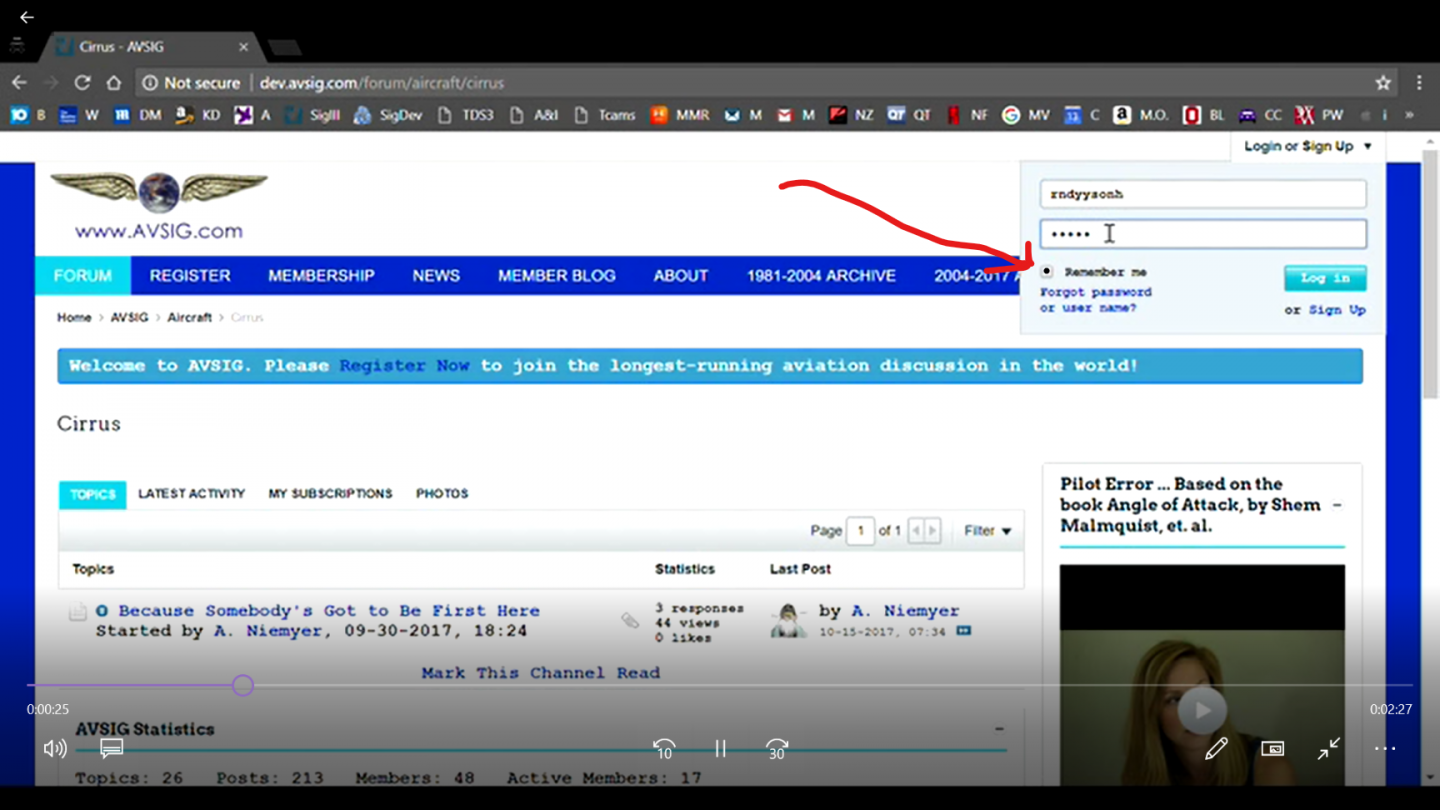Image resolution: width=1440 pixels, height=810 pixels.
Task: Open the QT bookmark
Action: coord(909,115)
